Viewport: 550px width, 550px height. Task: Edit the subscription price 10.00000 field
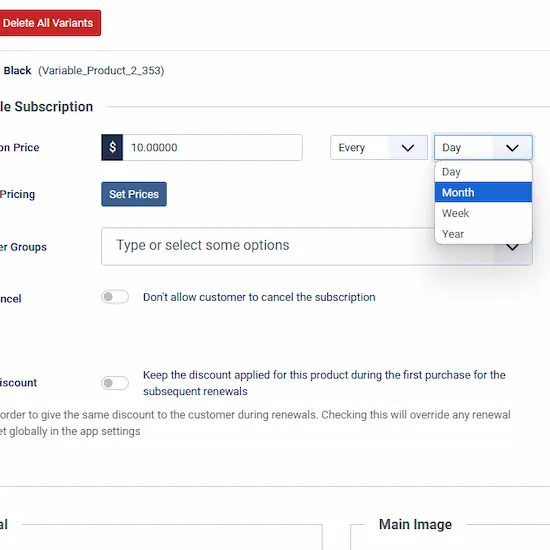click(x=212, y=147)
